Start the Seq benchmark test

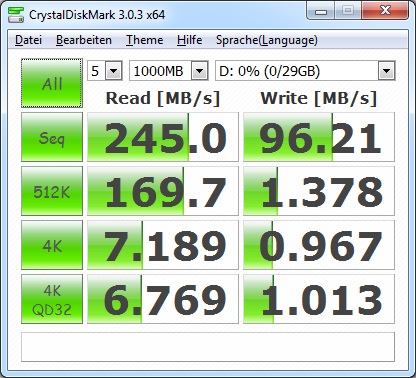[x=52, y=137]
